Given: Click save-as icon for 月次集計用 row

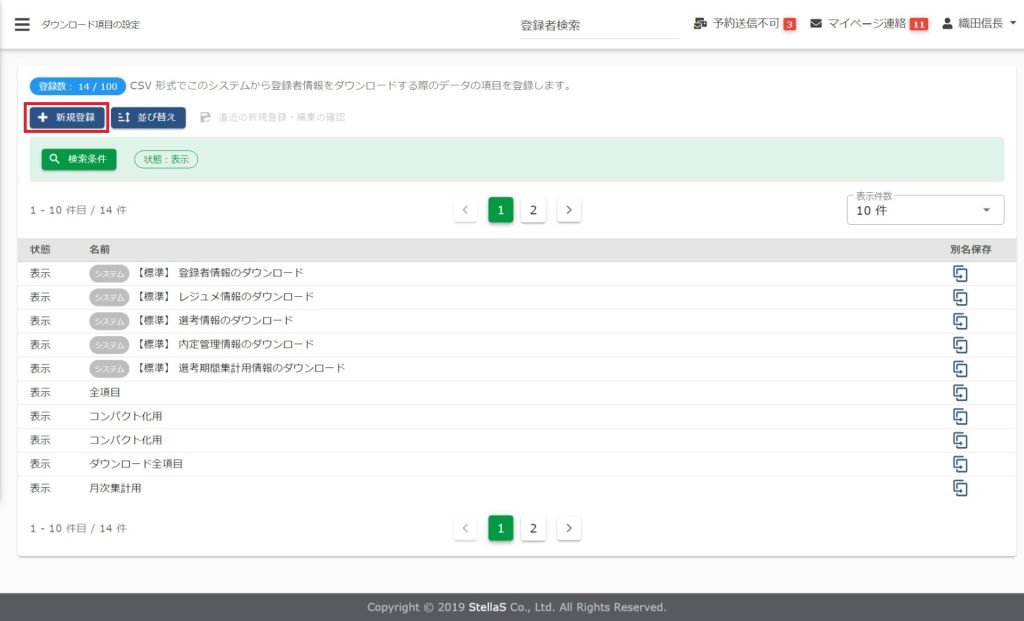Looking at the screenshot, I should coord(960,488).
